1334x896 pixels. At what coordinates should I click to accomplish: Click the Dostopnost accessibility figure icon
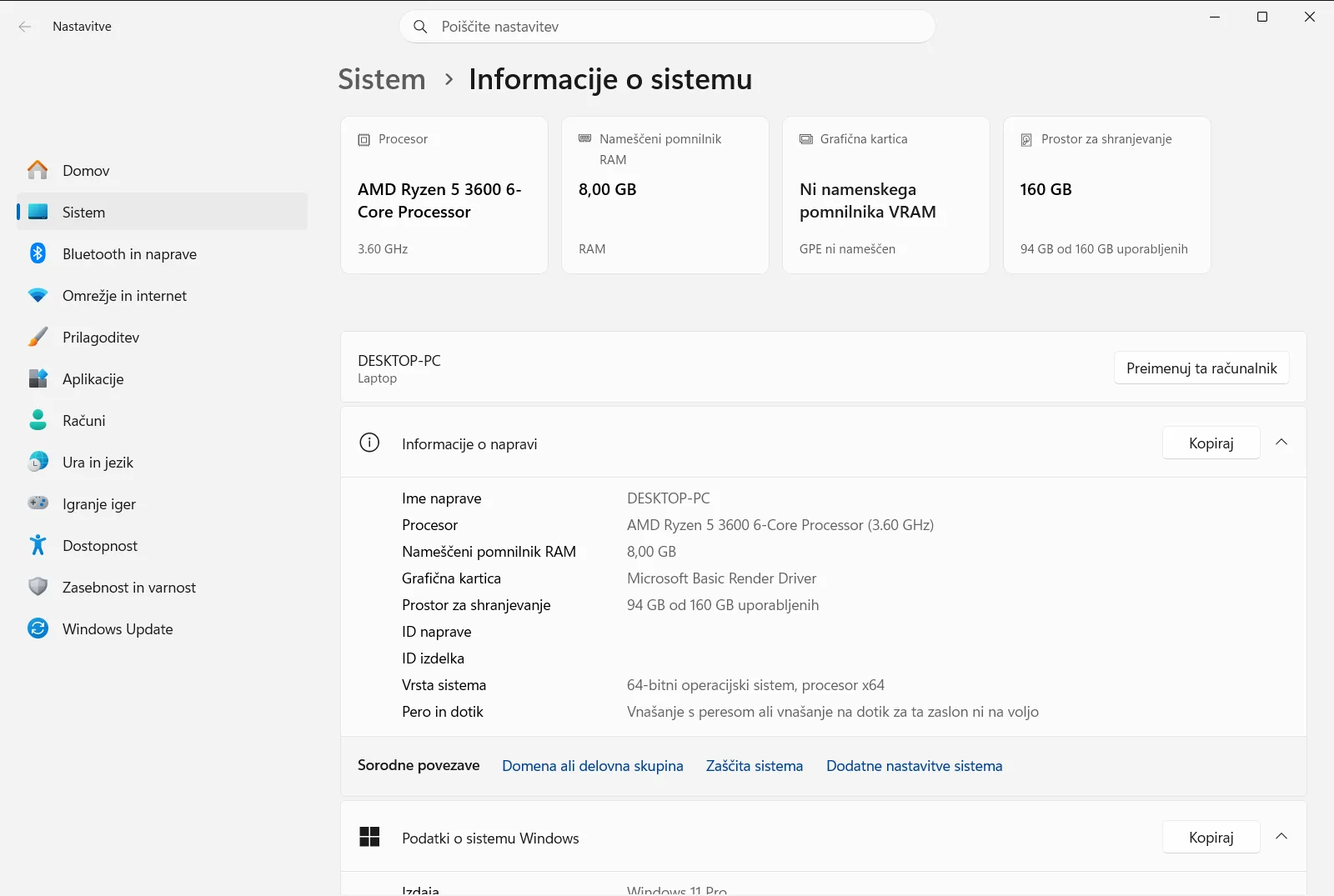click(38, 545)
